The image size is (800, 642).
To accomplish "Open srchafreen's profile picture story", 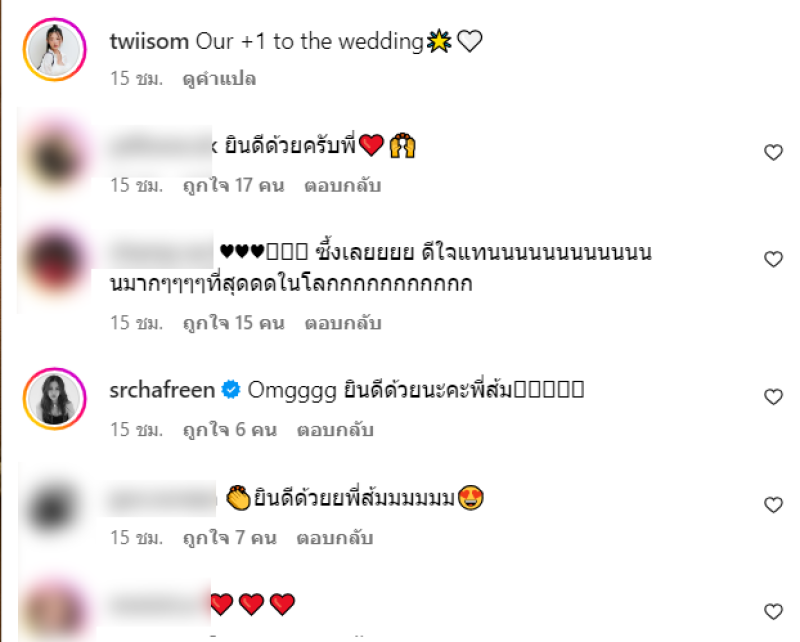I will pos(55,399).
